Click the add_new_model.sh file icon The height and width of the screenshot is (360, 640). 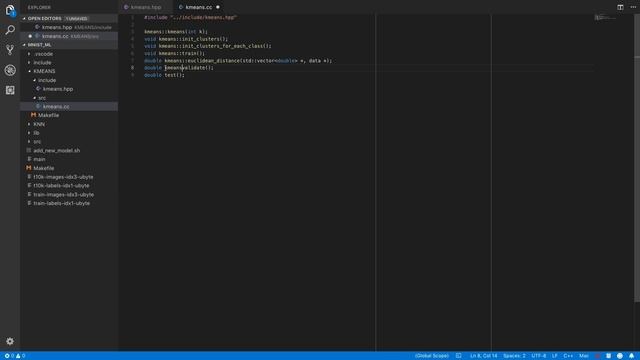(x=29, y=150)
